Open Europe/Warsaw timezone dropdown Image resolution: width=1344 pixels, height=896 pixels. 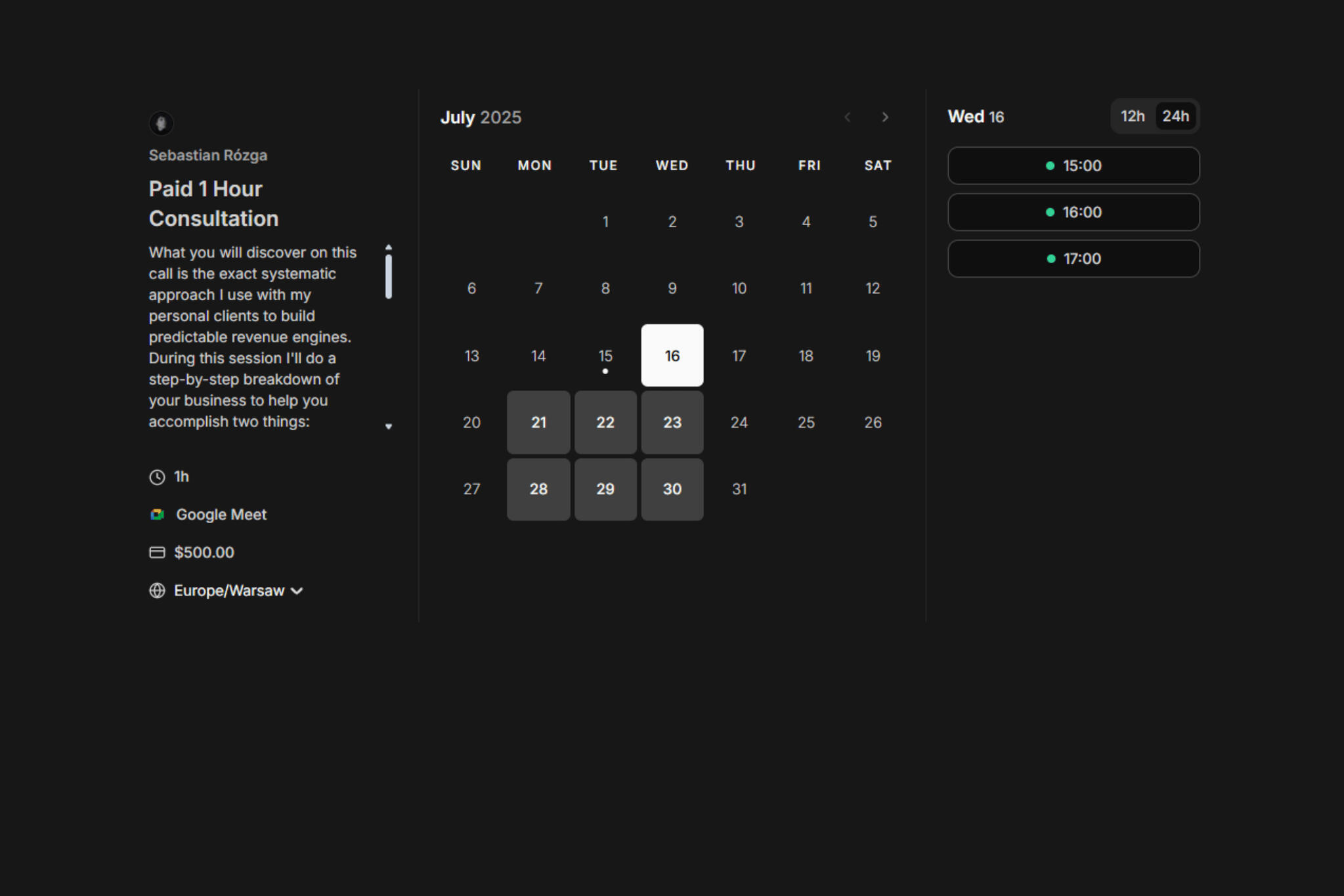click(238, 591)
